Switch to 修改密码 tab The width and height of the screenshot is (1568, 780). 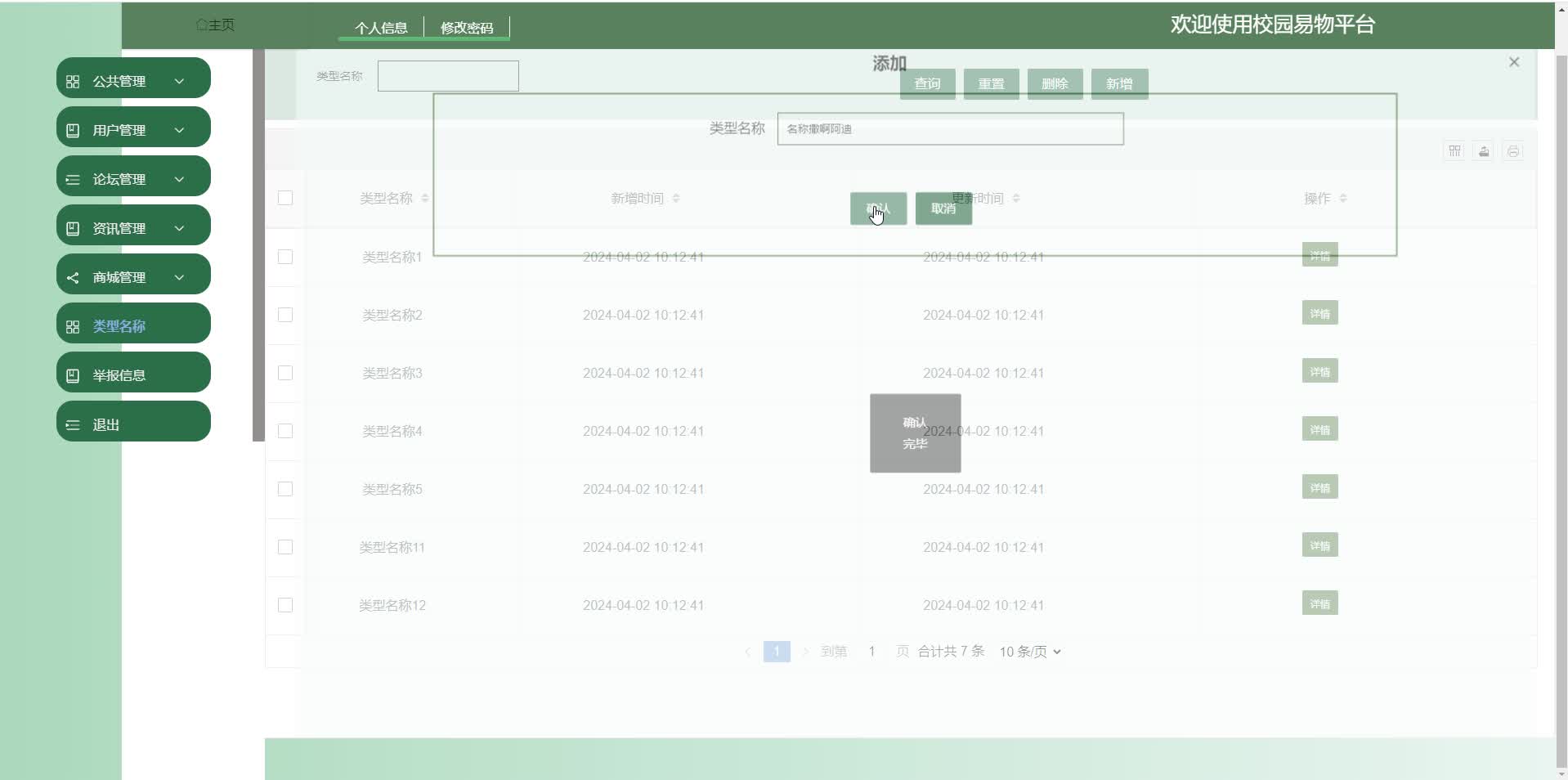point(467,28)
